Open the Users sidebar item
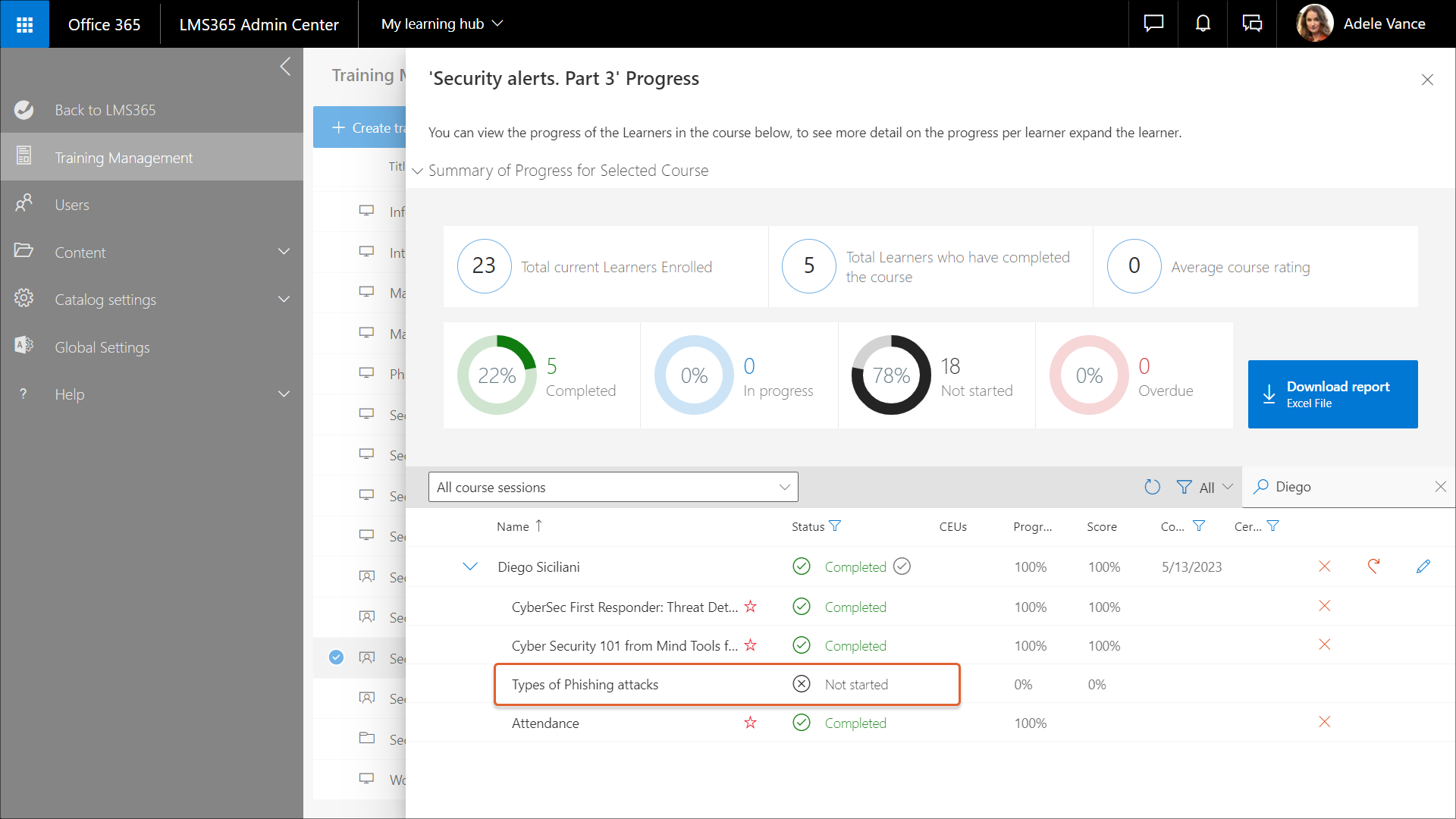This screenshot has width=1456, height=819. [x=72, y=205]
